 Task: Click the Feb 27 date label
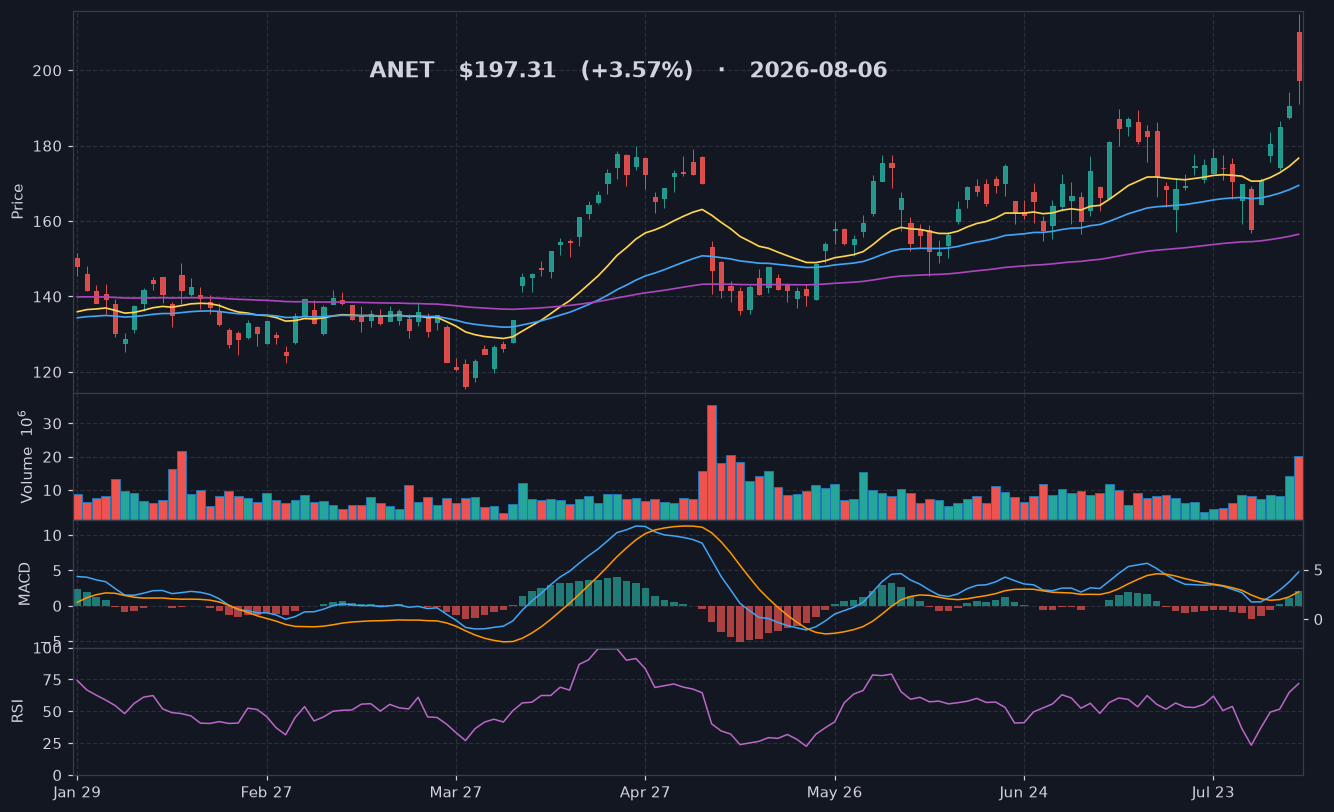coord(267,792)
